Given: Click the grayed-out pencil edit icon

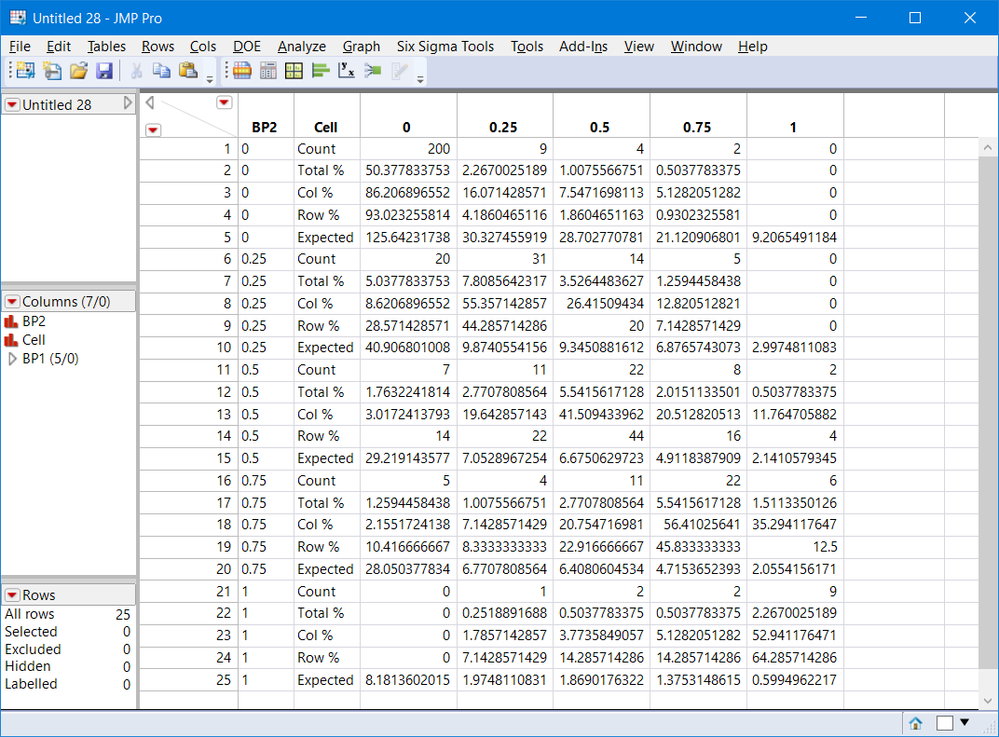Looking at the screenshot, I should pos(399,71).
